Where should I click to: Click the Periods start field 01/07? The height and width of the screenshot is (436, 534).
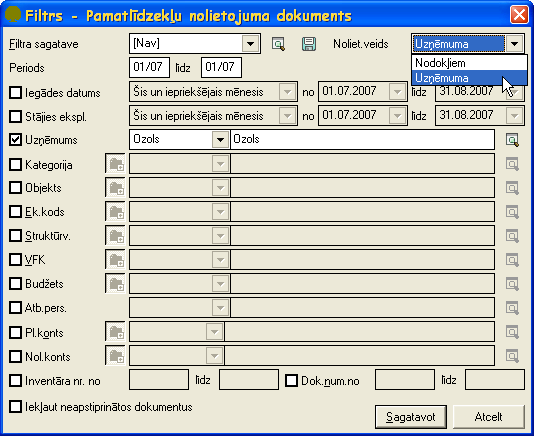click(x=149, y=67)
